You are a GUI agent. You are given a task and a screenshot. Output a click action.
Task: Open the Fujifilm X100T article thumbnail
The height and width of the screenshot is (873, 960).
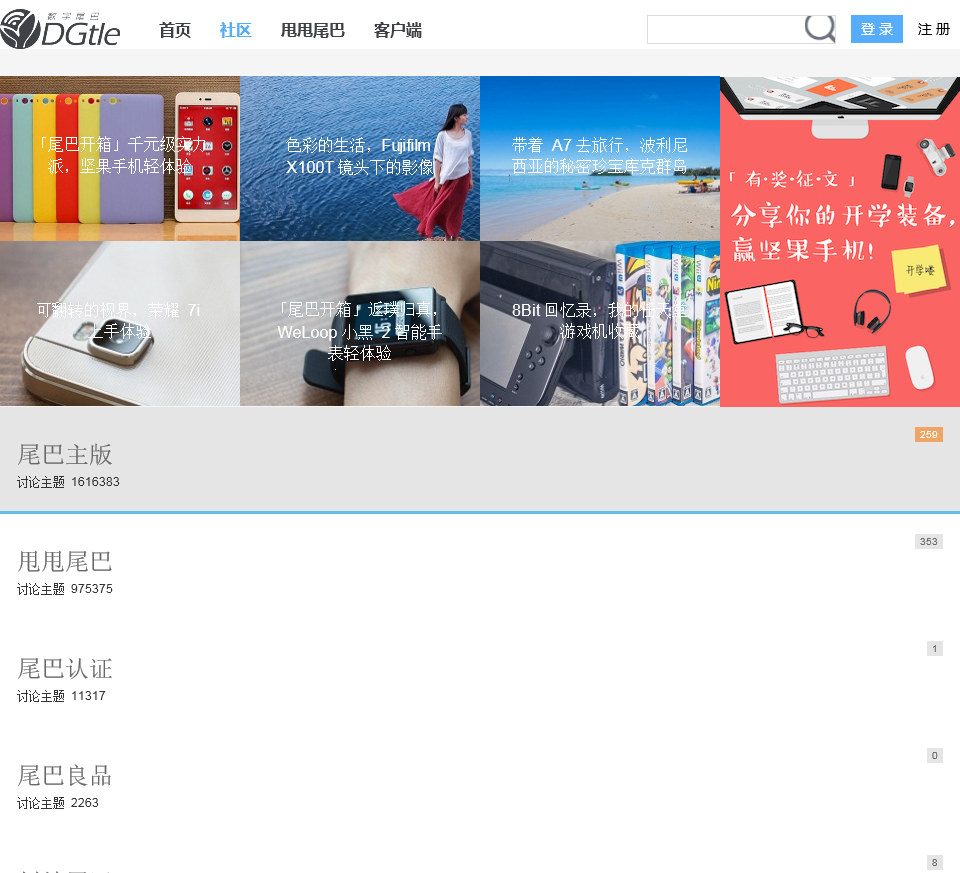360,159
